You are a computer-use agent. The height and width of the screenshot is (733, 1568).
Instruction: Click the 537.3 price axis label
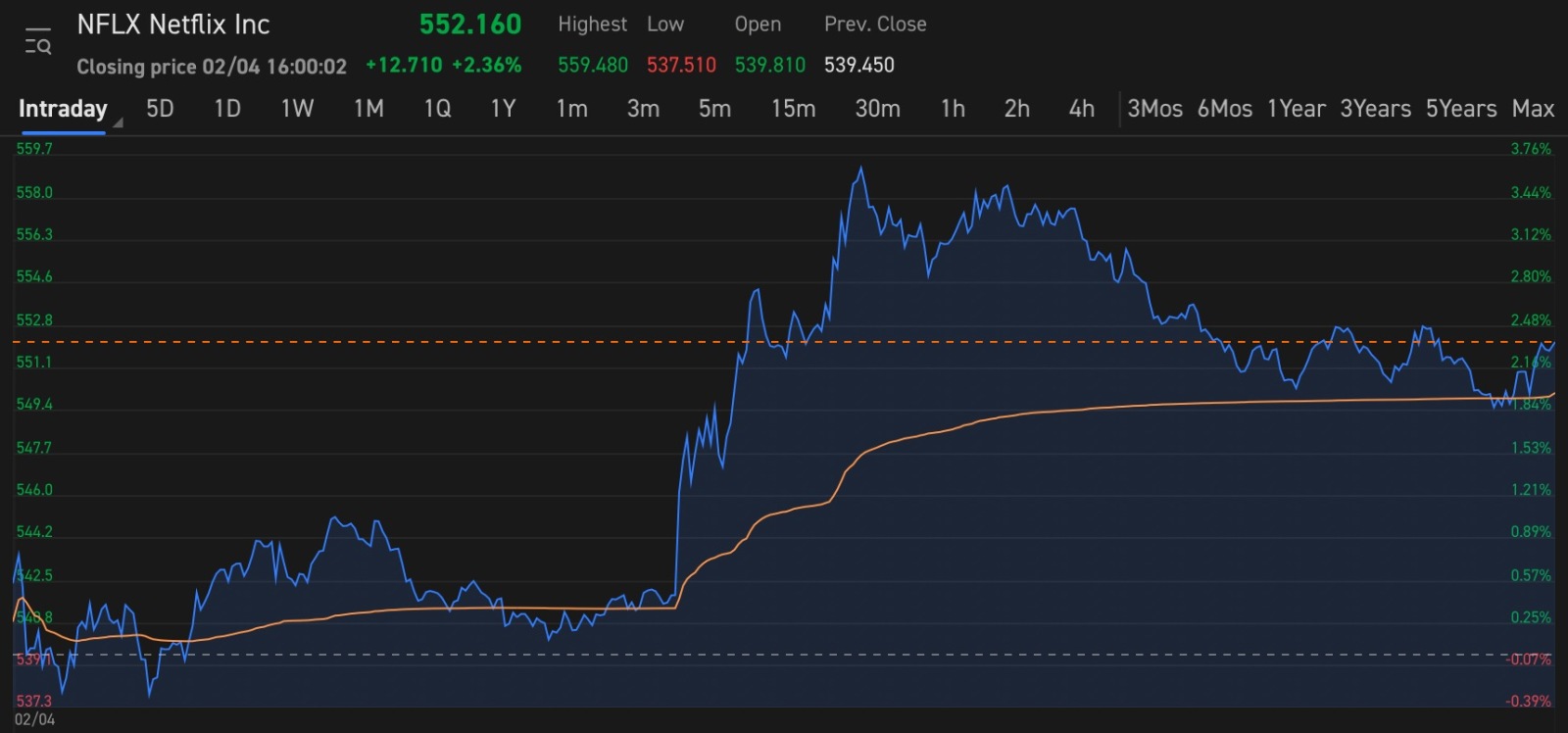(33, 701)
